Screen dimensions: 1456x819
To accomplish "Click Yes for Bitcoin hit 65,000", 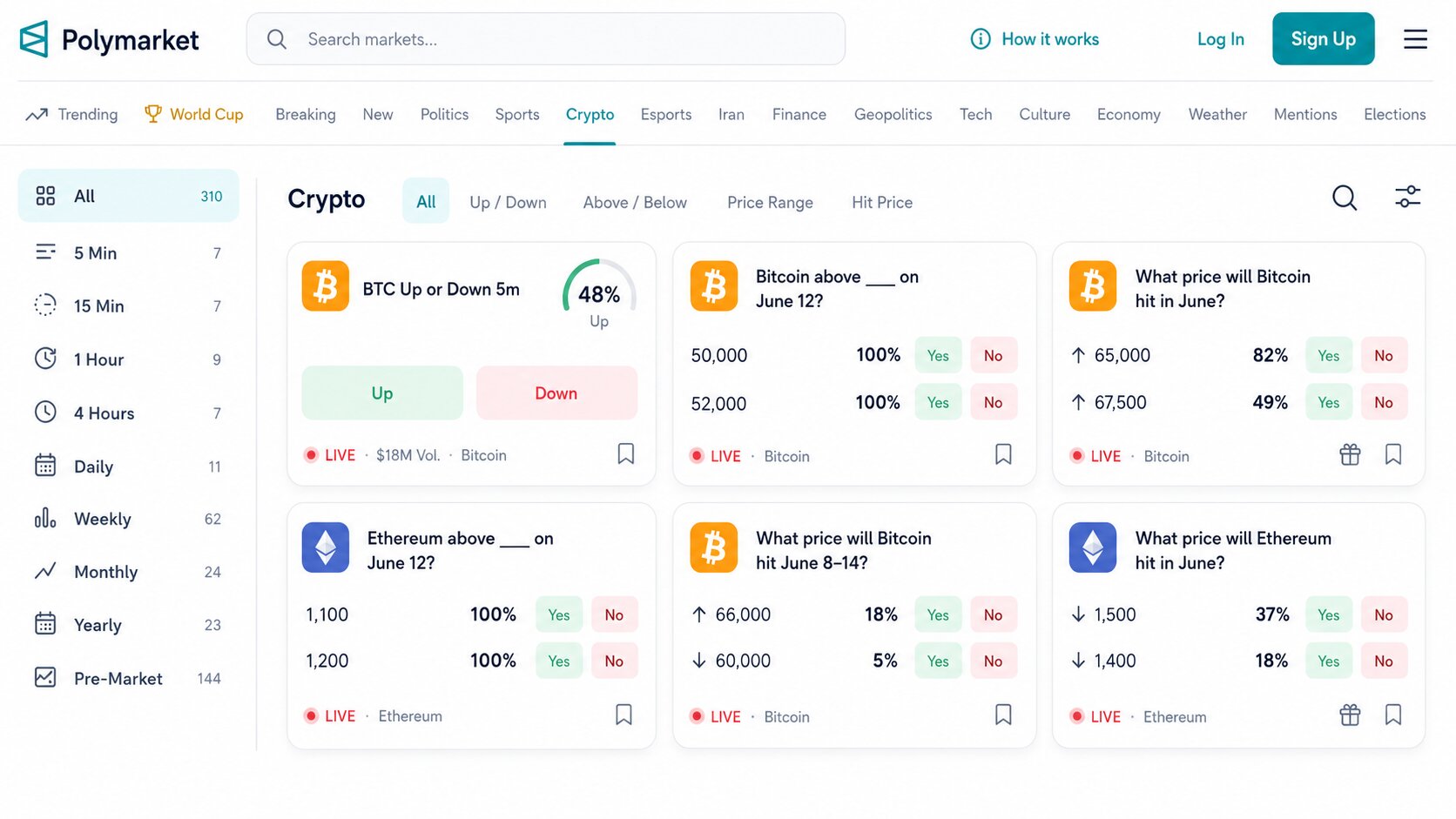I will [x=1329, y=355].
